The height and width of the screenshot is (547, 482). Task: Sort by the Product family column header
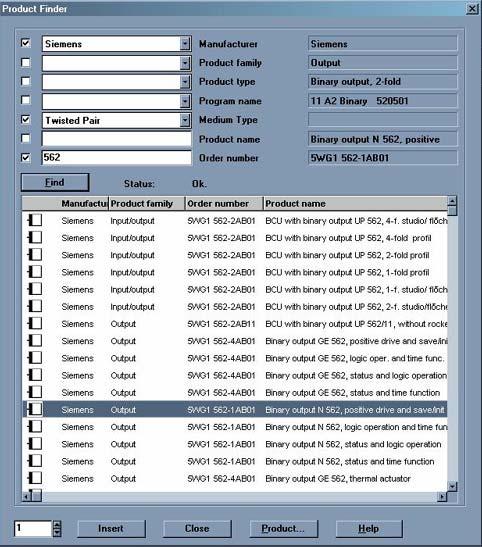(x=147, y=204)
